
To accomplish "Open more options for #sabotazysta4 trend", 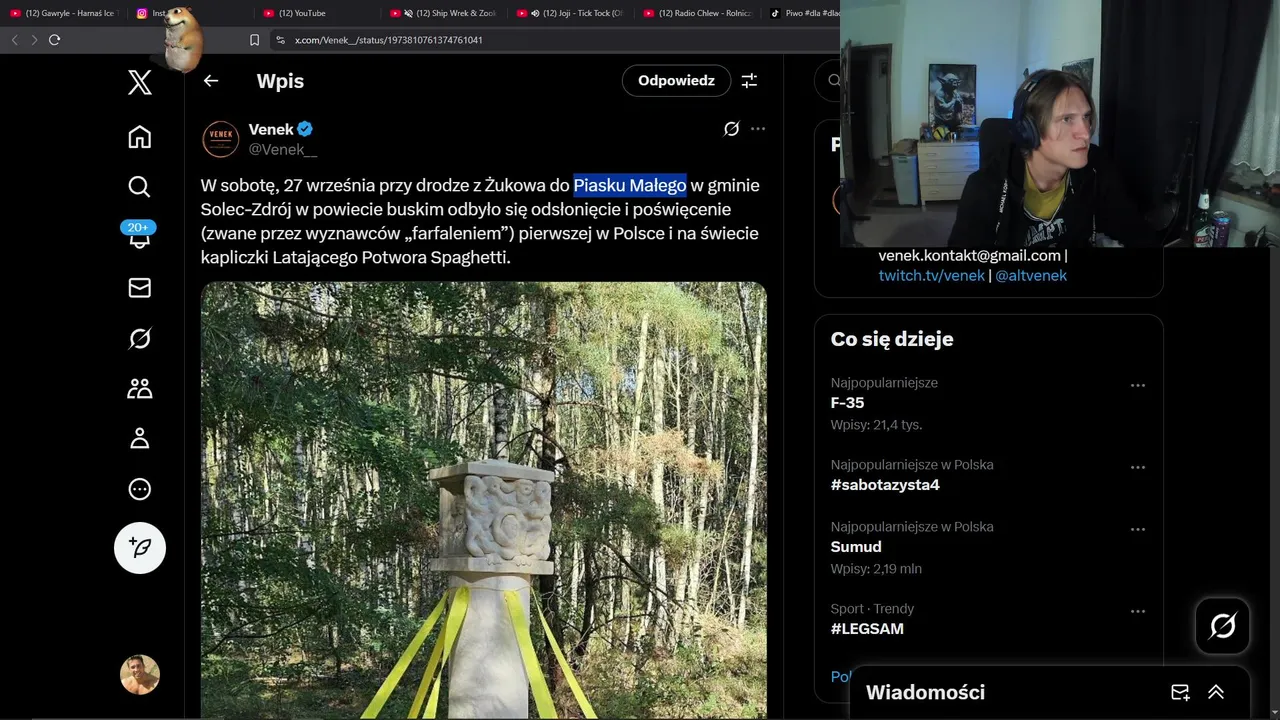I will click(1137, 467).
